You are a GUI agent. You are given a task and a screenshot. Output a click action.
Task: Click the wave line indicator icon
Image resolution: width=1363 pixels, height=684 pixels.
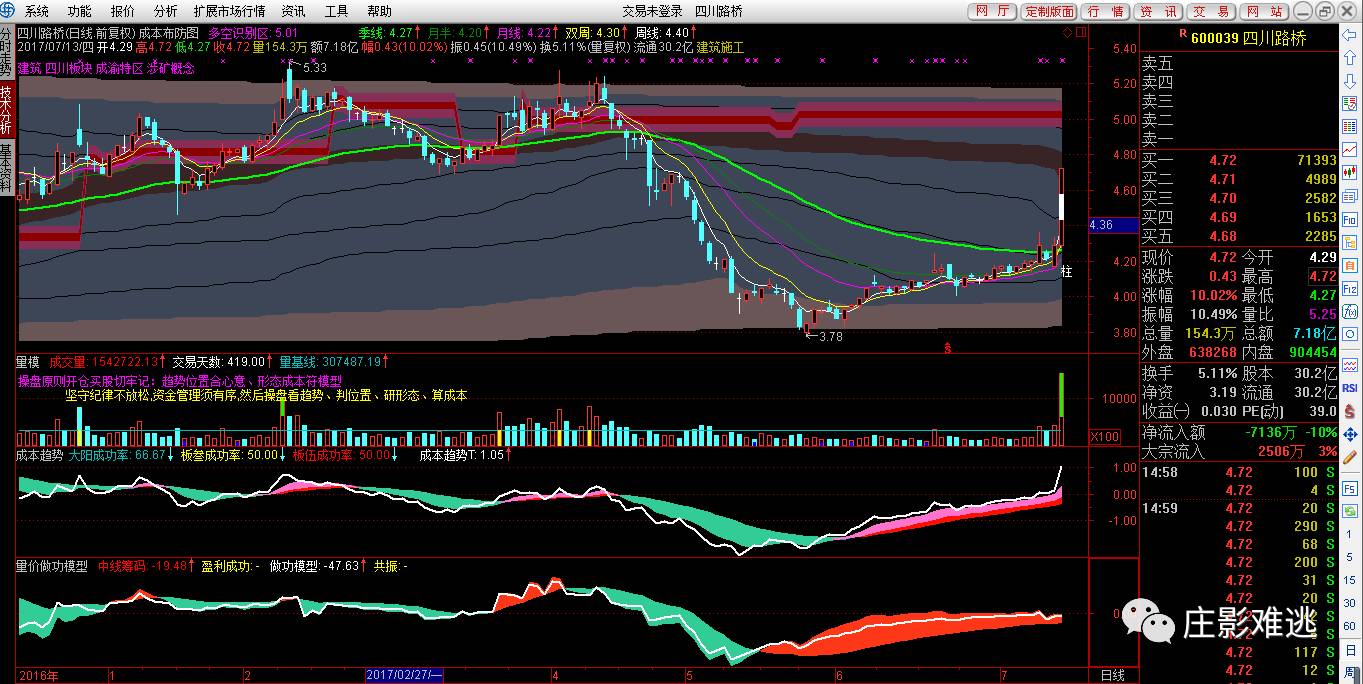(x=1349, y=364)
